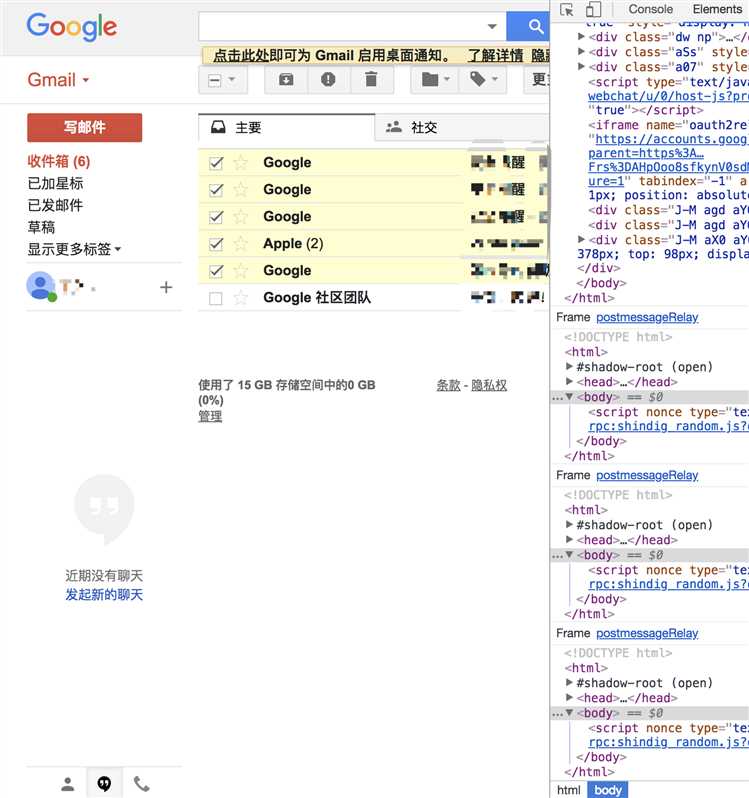
Task: Switch to the 主要 primary tab
Action: 286,127
